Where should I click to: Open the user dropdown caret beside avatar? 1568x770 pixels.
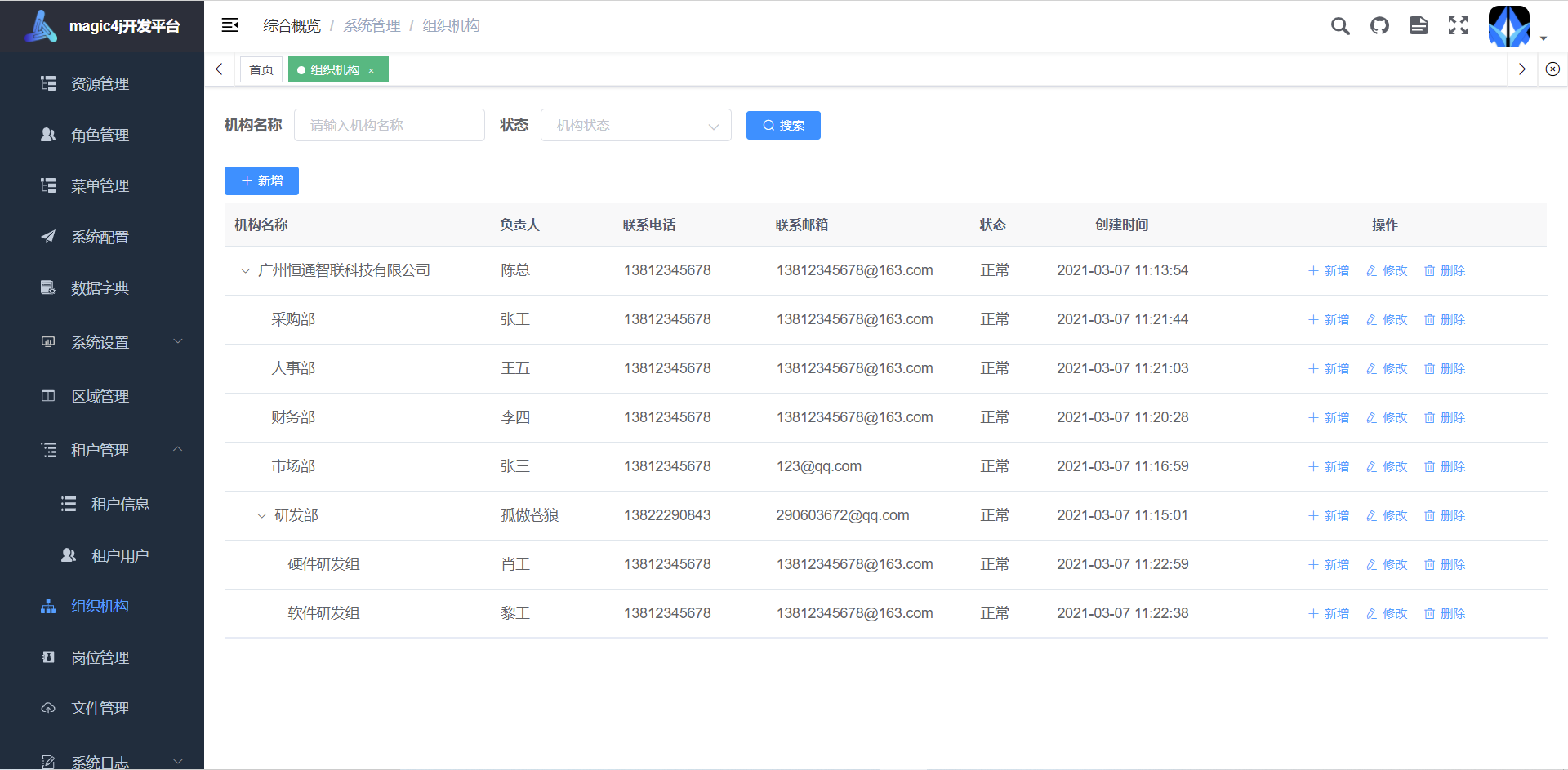(1543, 38)
